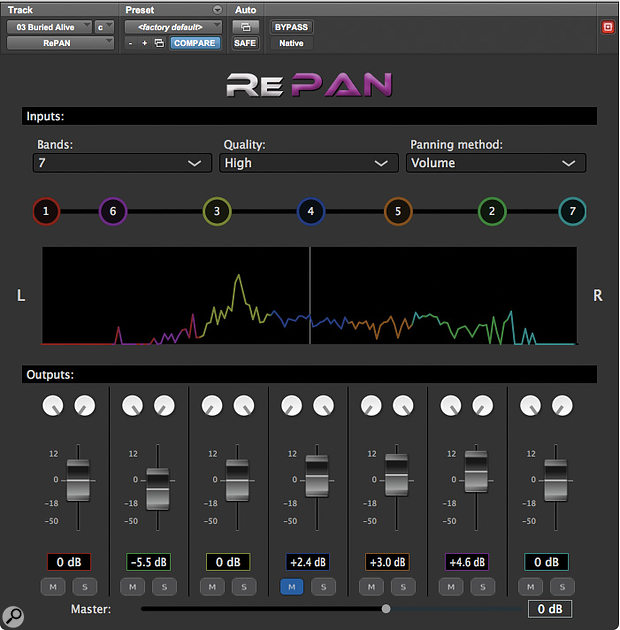Open the Bands dropdown showing 7
This screenshot has height=630, width=620.
pyautogui.click(x=122, y=163)
